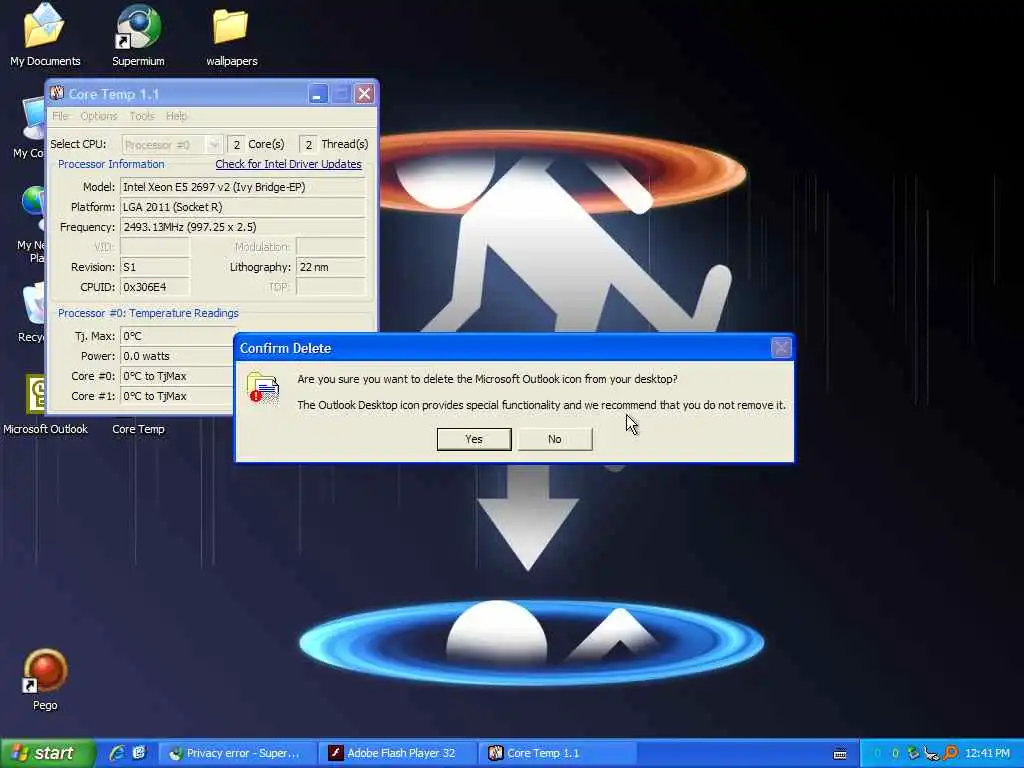Screen dimensions: 1024x768
Task: Click the network connection tray icon
Action: [x=932, y=754]
